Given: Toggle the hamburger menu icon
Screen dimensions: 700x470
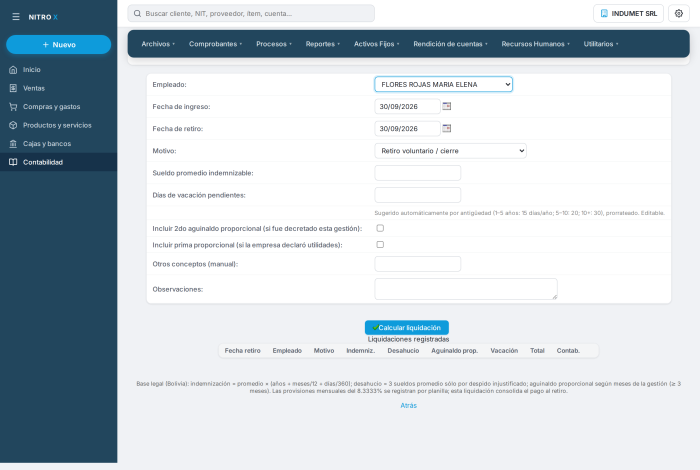Looking at the screenshot, I should (16, 17).
